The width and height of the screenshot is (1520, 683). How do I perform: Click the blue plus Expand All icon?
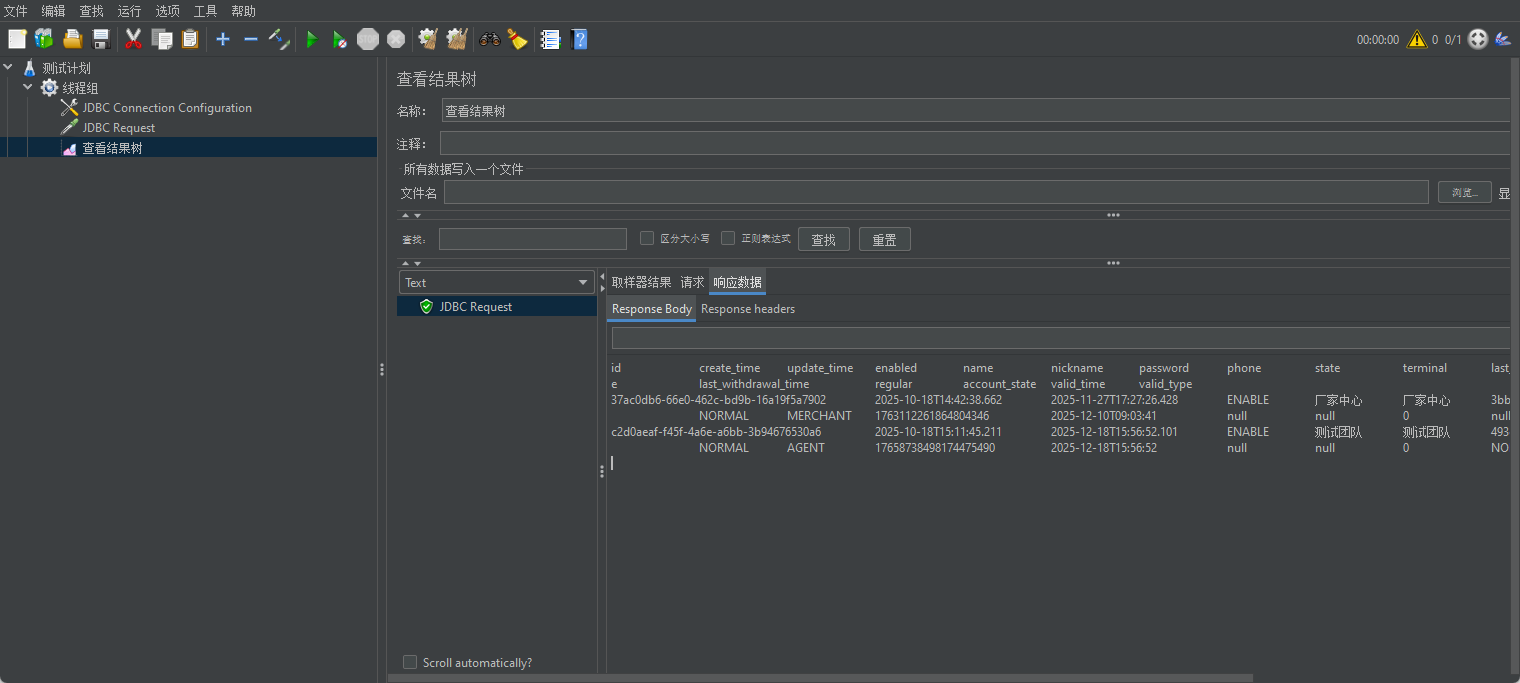pos(223,39)
